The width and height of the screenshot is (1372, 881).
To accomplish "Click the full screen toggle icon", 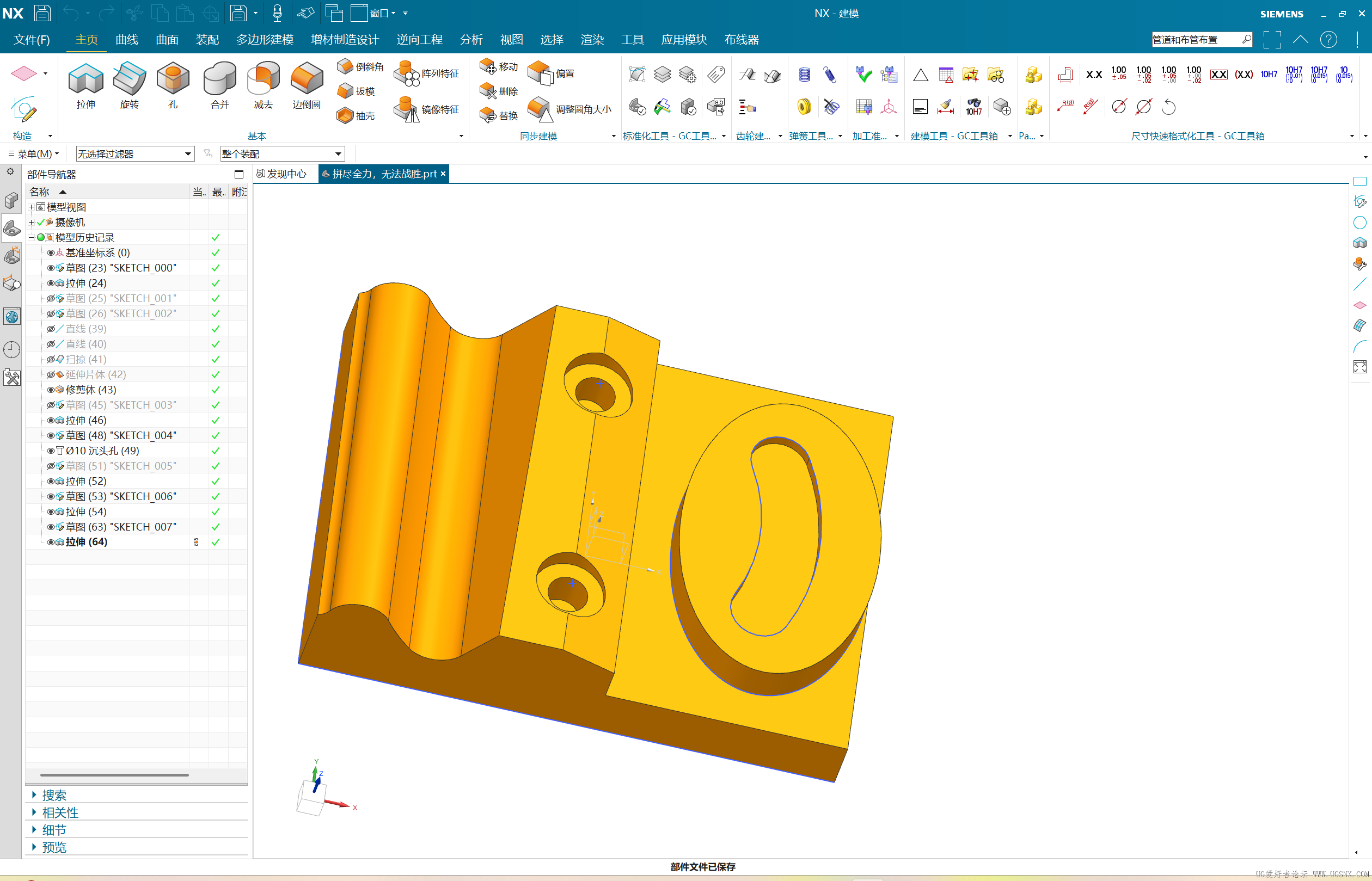I will [x=1272, y=40].
